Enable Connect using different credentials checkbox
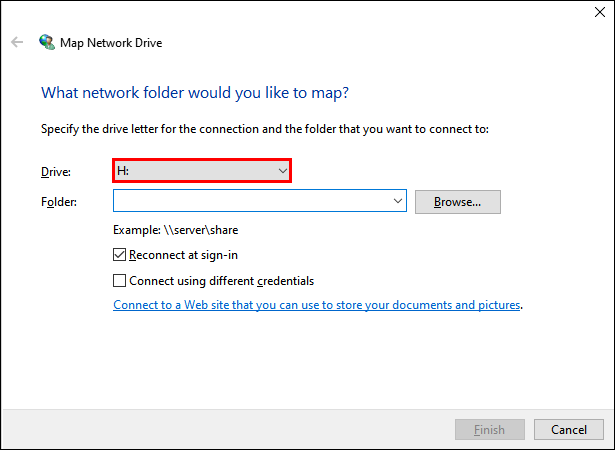Viewport: 615px width, 450px height. coord(120,281)
